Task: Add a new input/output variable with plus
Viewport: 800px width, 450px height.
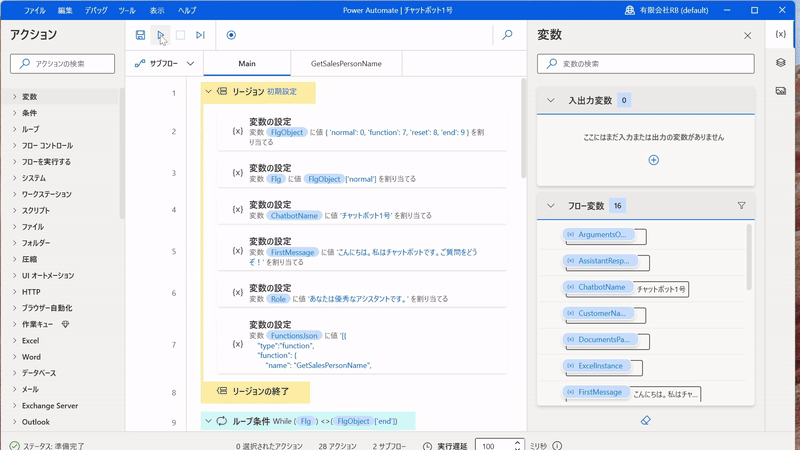Action: [x=653, y=160]
